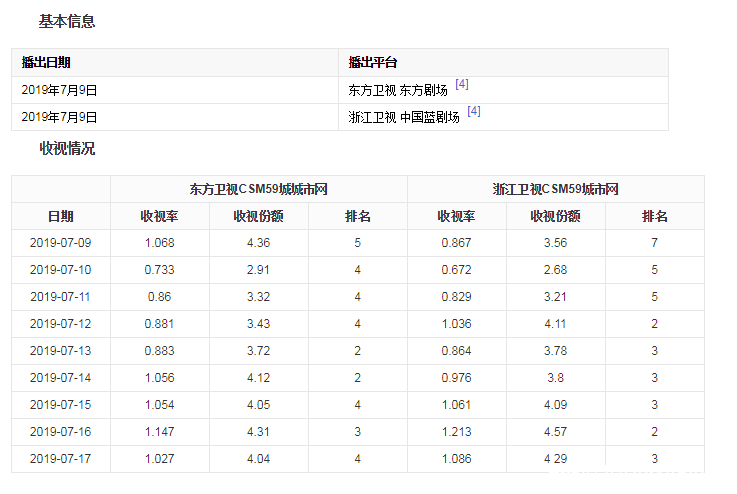Click the 1.068 rating value
This screenshot has height=494, width=737.
pos(159,243)
